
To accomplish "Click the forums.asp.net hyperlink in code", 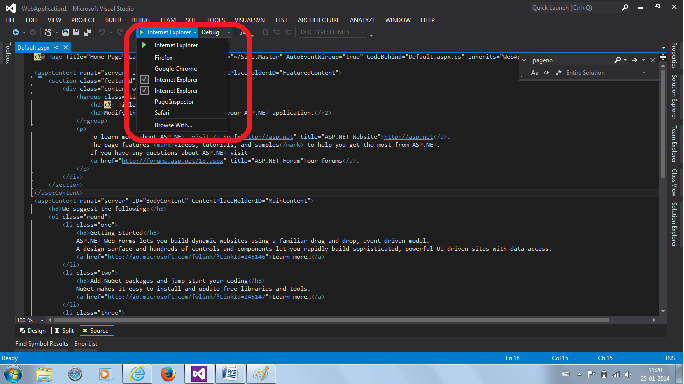I will 172,161.
